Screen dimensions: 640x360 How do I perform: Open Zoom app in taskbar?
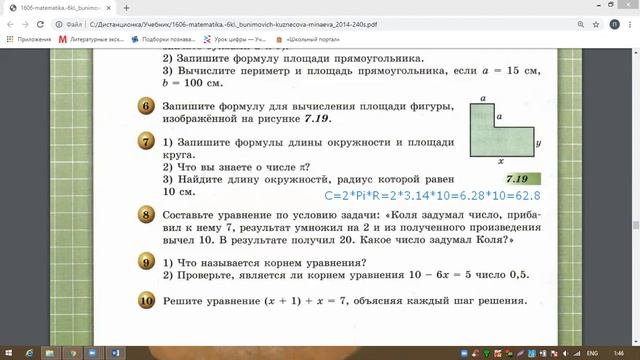pos(92,353)
